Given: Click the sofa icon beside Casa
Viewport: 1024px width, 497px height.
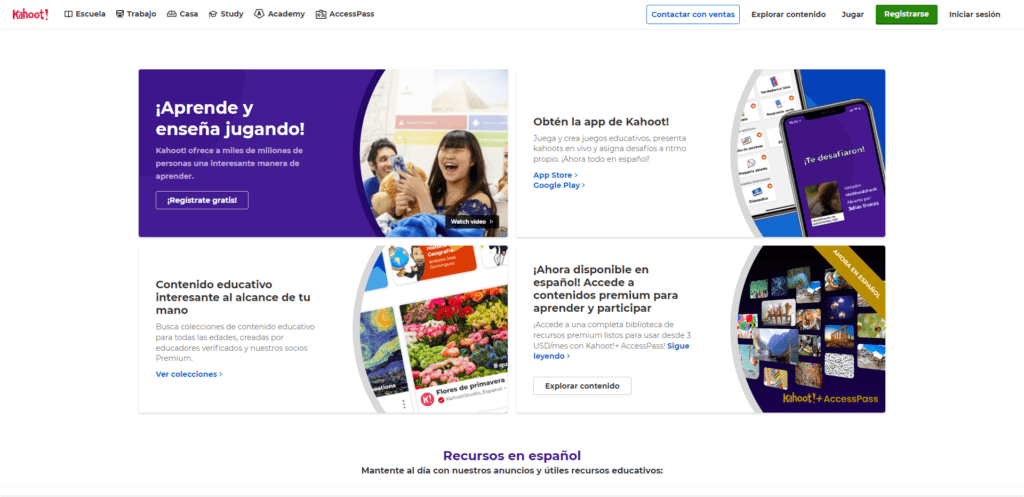Looking at the screenshot, I should tap(172, 14).
